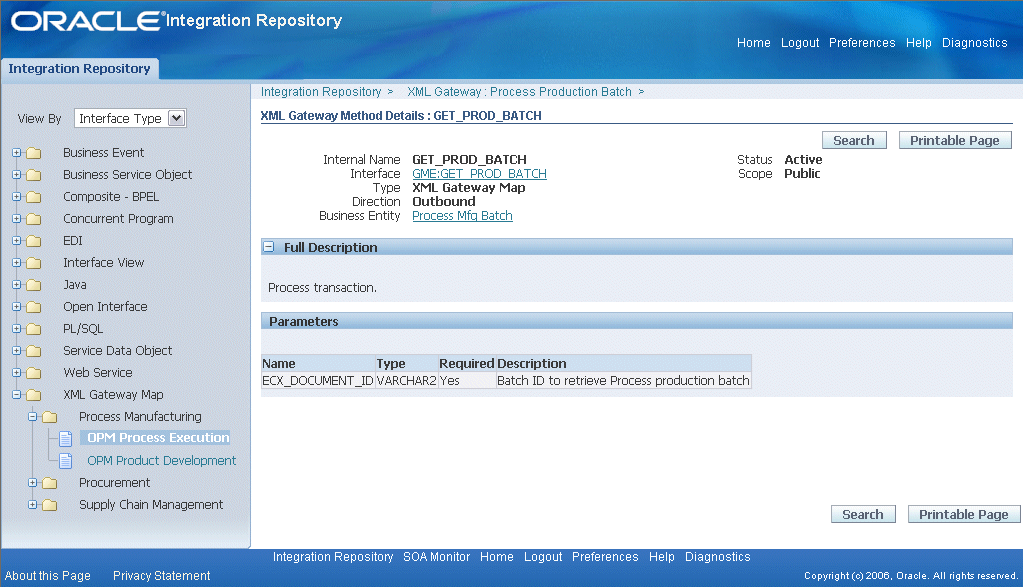Expand the Supply Chain Management node
The width and height of the screenshot is (1023, 587).
(x=32, y=504)
